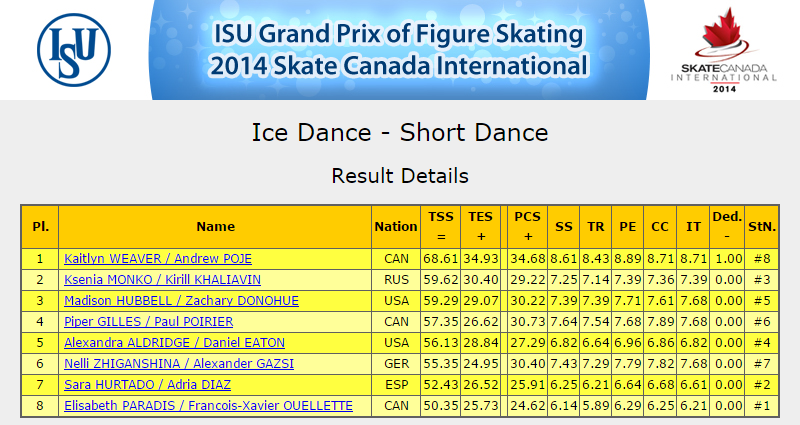Open Piper GILLES / Paul POIRIER link

pos(148,321)
